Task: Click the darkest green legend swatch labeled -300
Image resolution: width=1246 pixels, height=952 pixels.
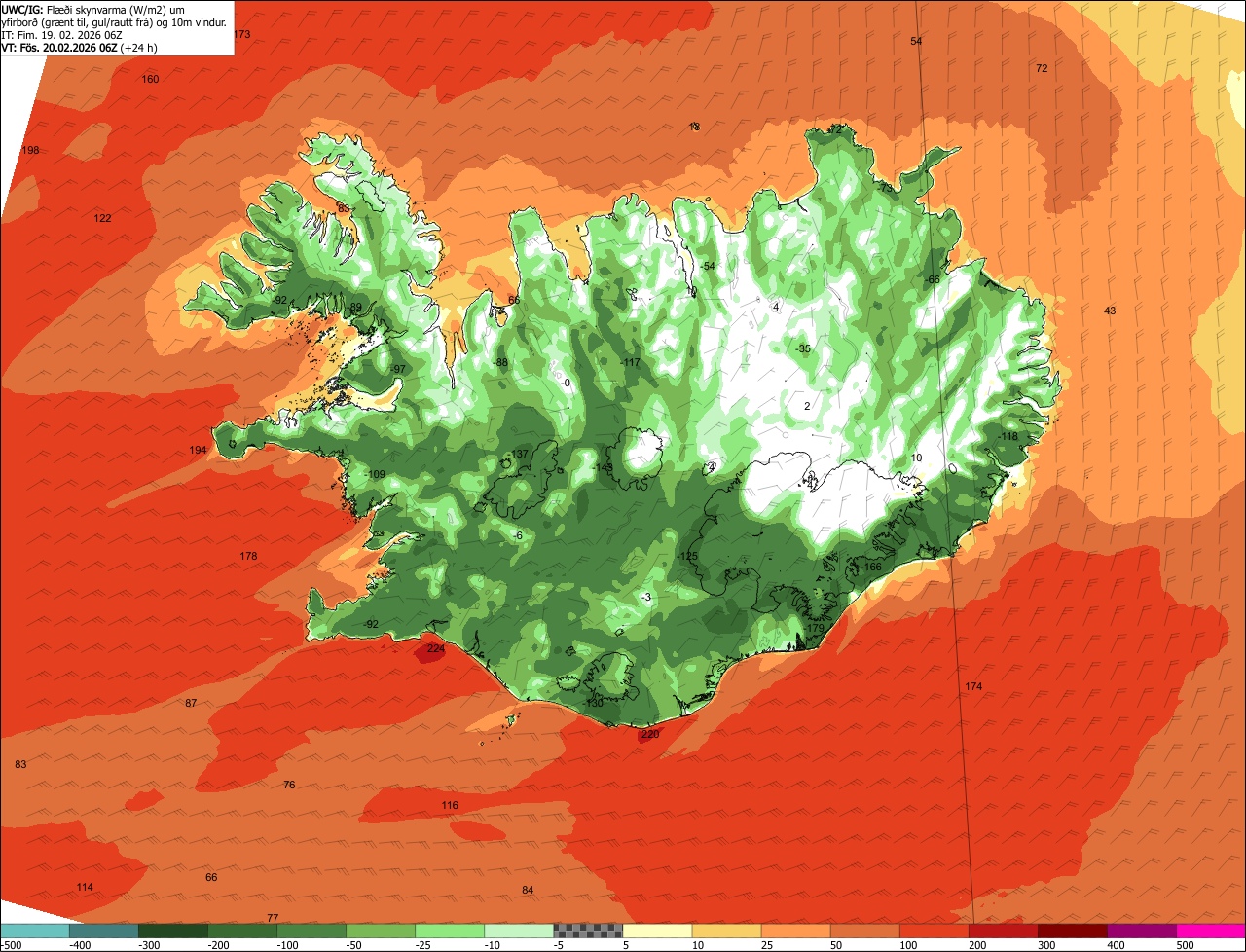Action: pos(173,931)
